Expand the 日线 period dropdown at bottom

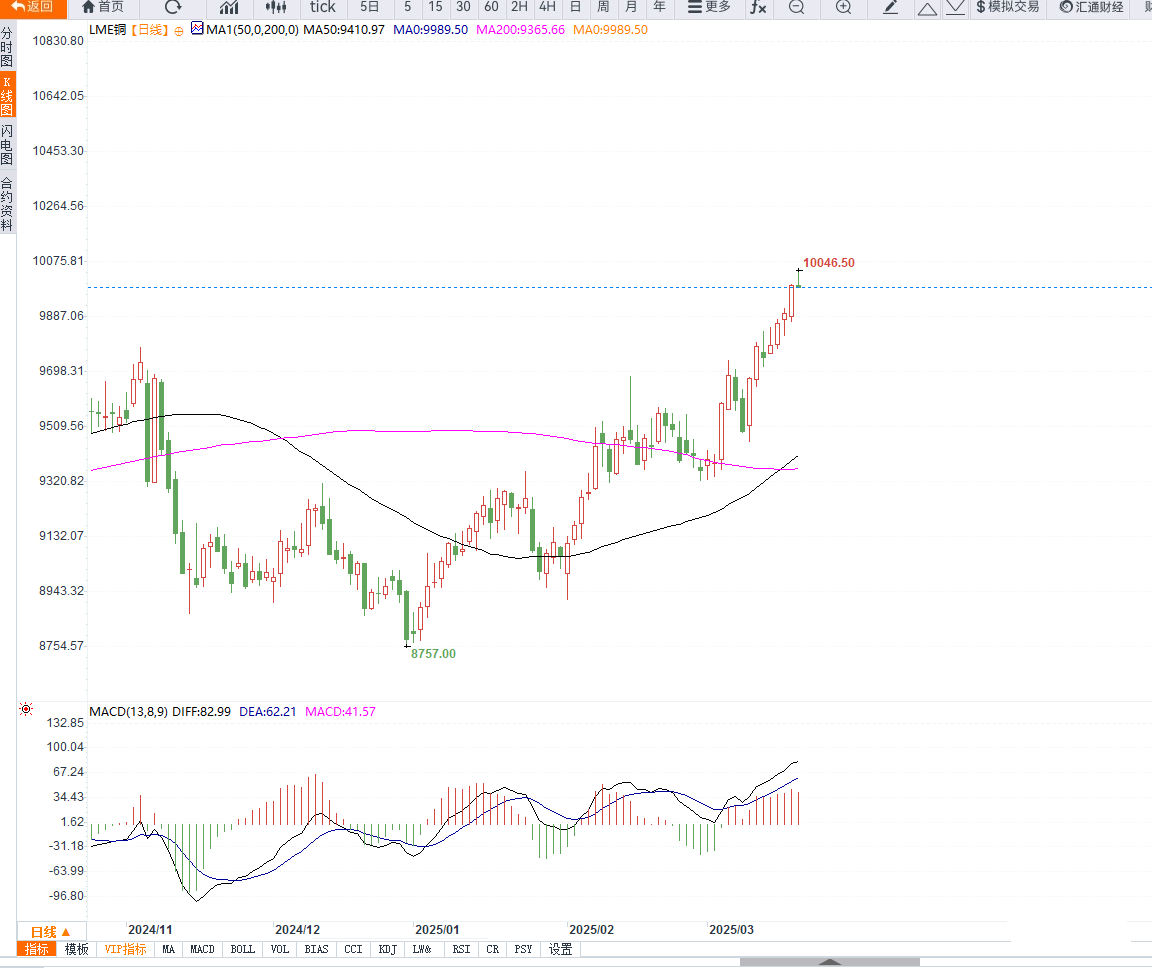[x=51, y=931]
